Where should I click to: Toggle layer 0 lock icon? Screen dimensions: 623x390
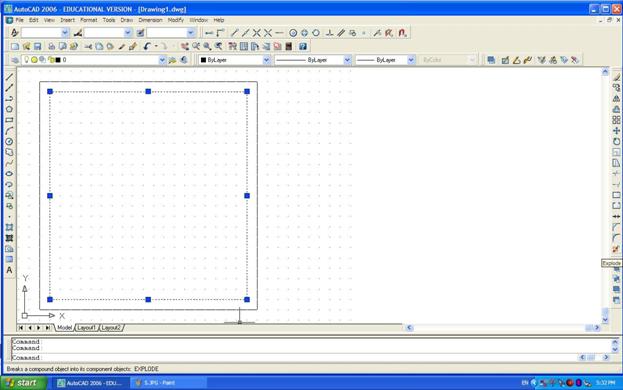[51, 60]
